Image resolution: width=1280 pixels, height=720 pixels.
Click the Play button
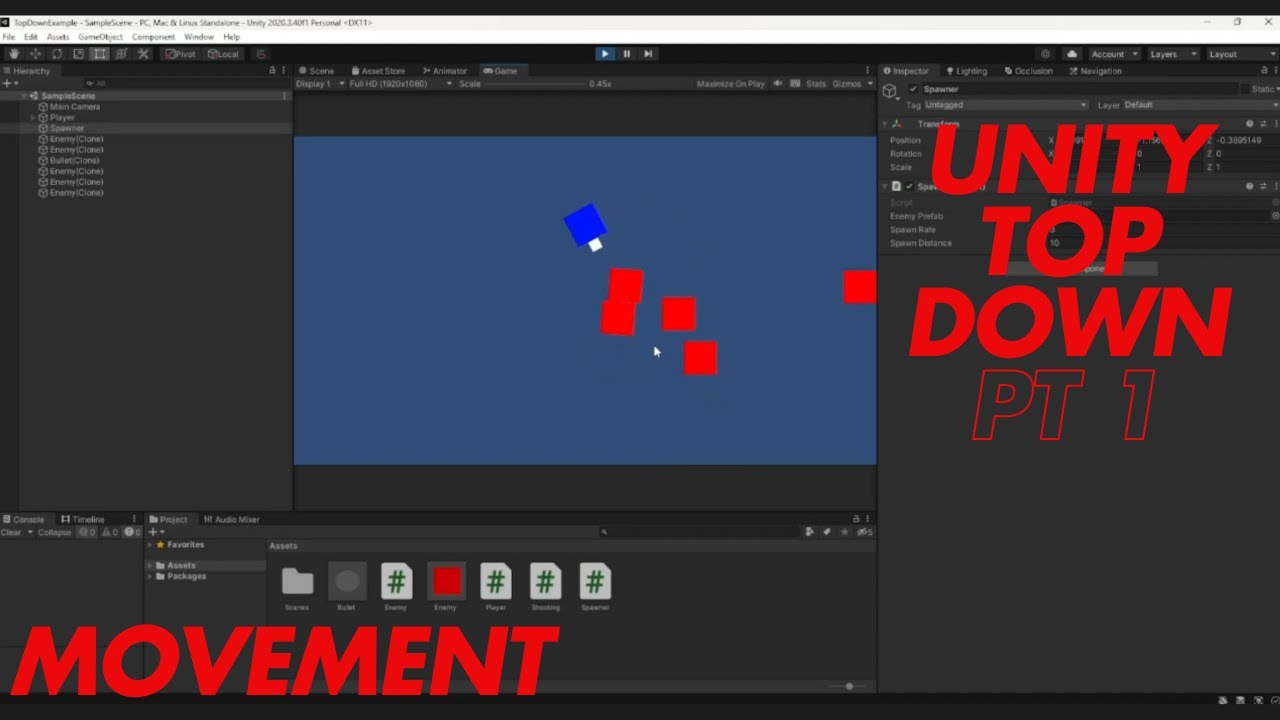tap(605, 54)
